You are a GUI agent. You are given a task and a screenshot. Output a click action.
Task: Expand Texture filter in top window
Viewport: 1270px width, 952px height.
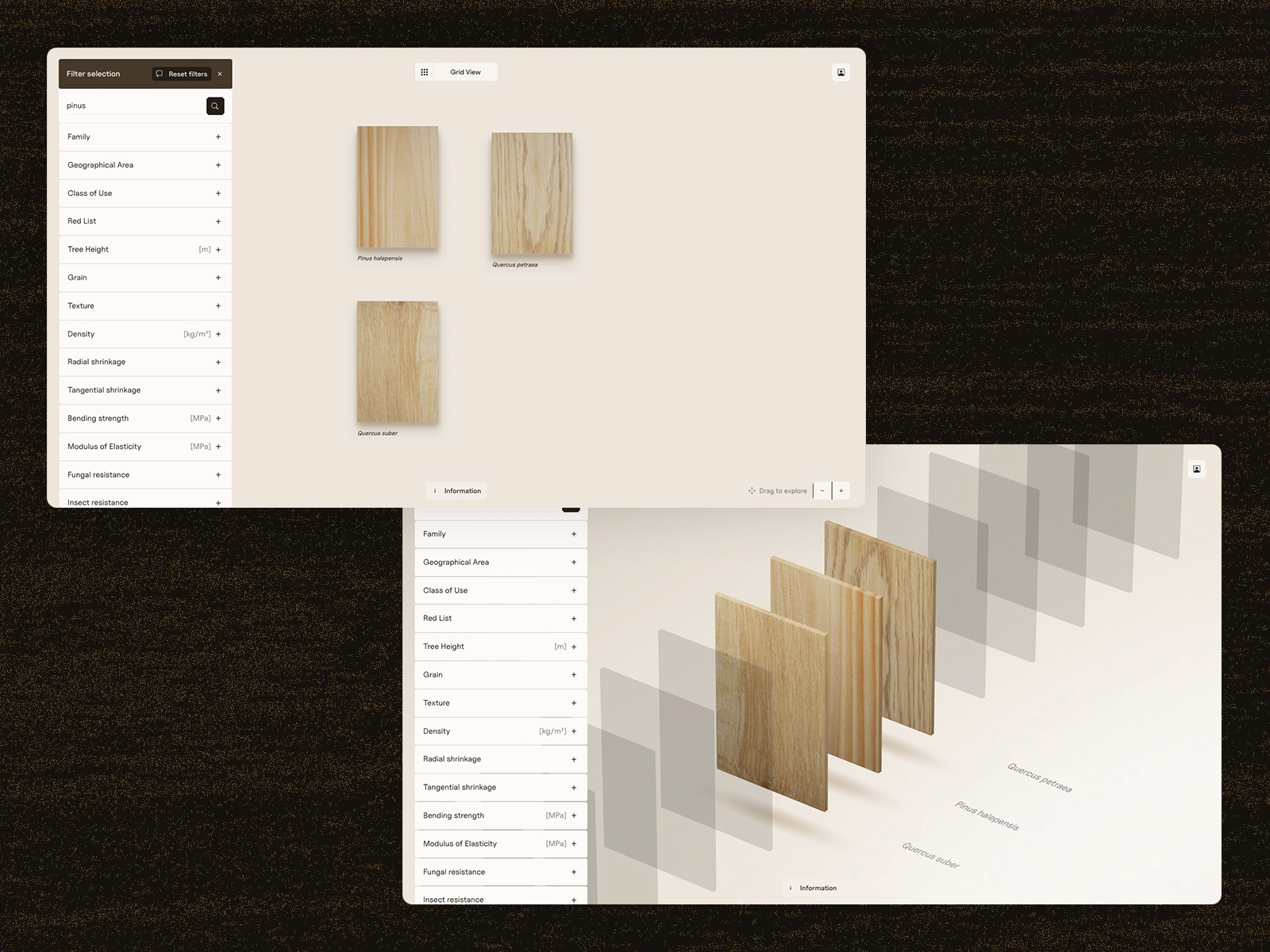pyautogui.click(x=145, y=306)
